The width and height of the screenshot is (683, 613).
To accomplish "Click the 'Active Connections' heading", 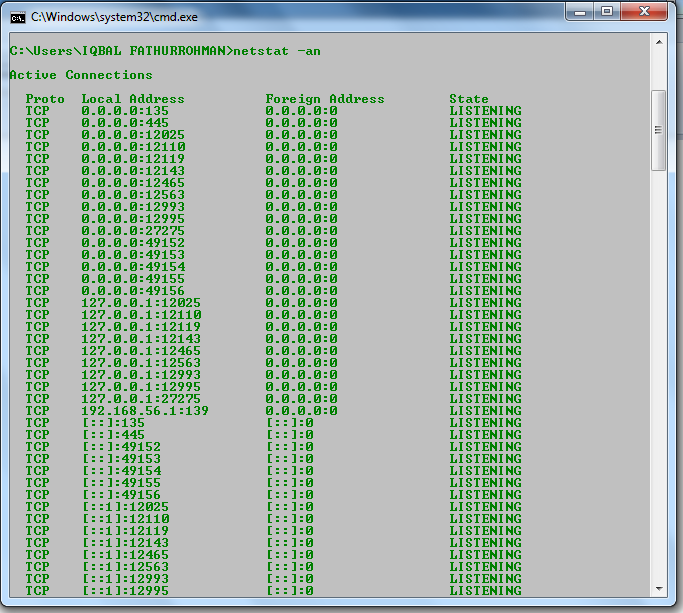I will (x=81, y=75).
